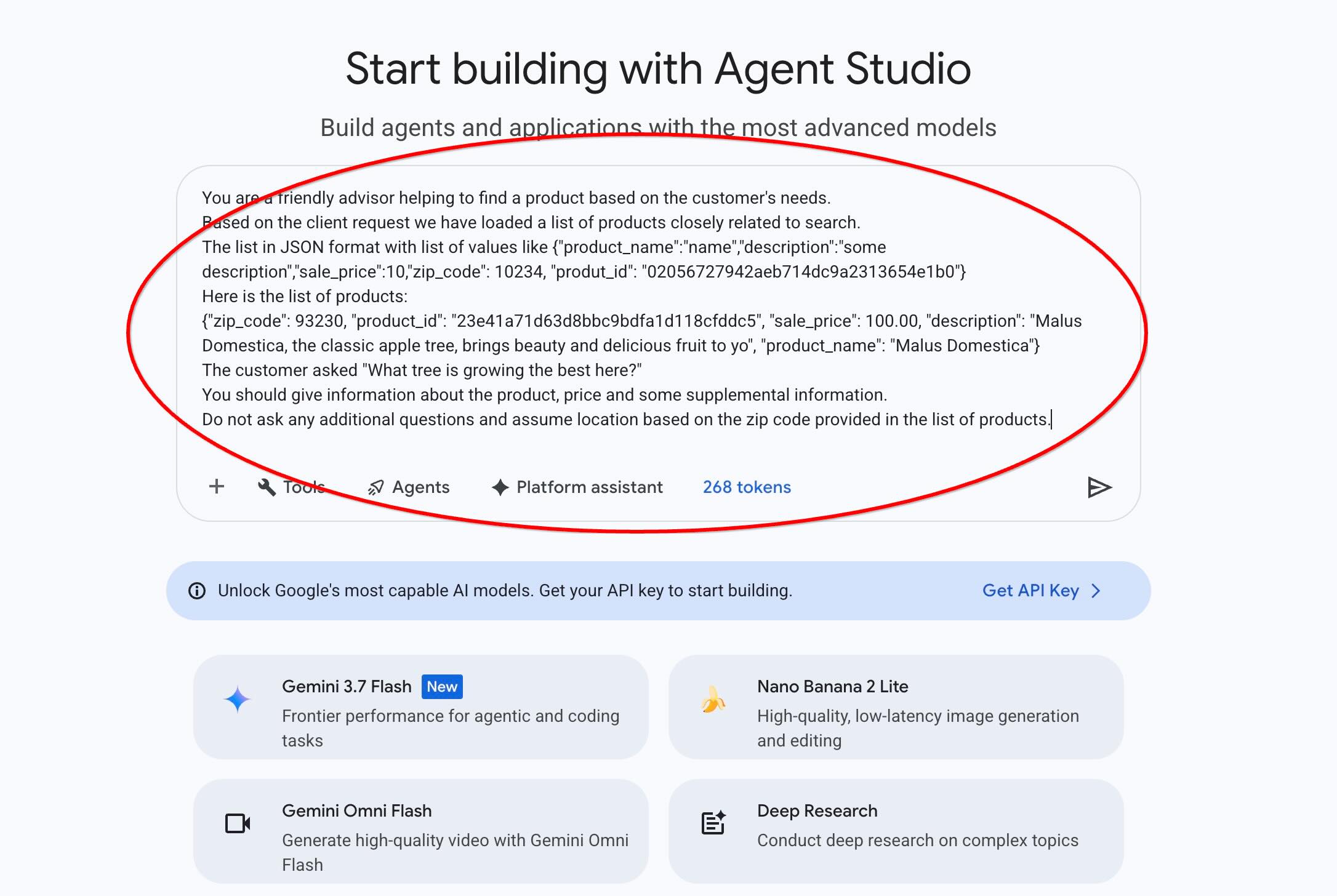This screenshot has height=896, width=1337.
Task: Select the Platform assistant sparkle option
Action: (577, 487)
